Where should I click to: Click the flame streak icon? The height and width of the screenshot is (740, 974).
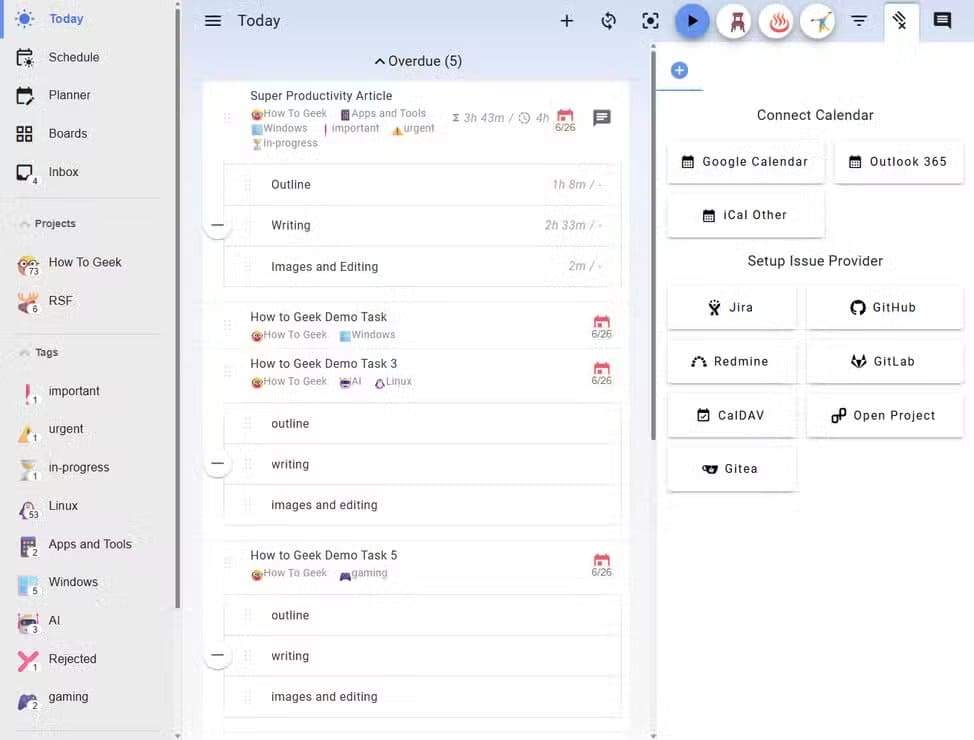click(x=777, y=20)
